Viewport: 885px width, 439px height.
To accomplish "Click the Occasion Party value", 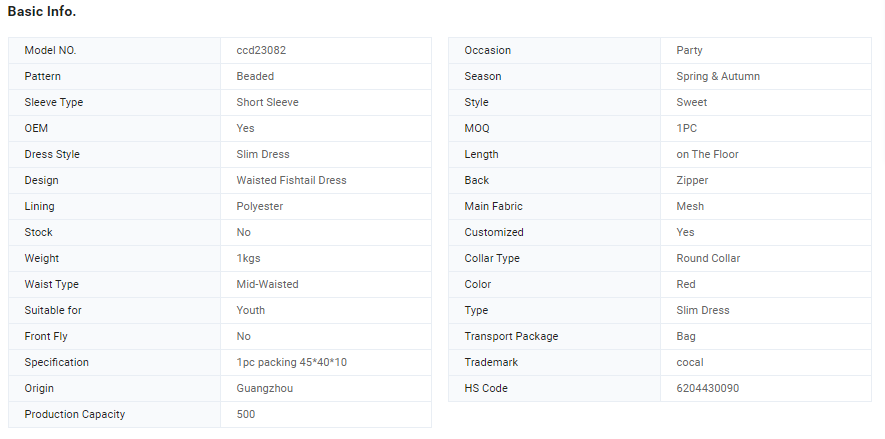I will (x=689, y=50).
